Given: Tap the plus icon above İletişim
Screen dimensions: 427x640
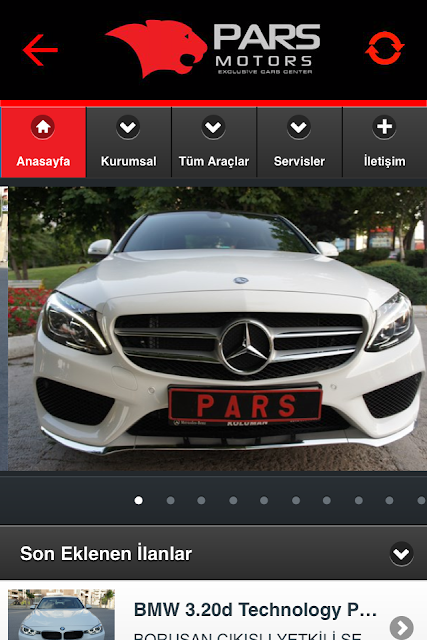Looking at the screenshot, I should pos(385,127).
